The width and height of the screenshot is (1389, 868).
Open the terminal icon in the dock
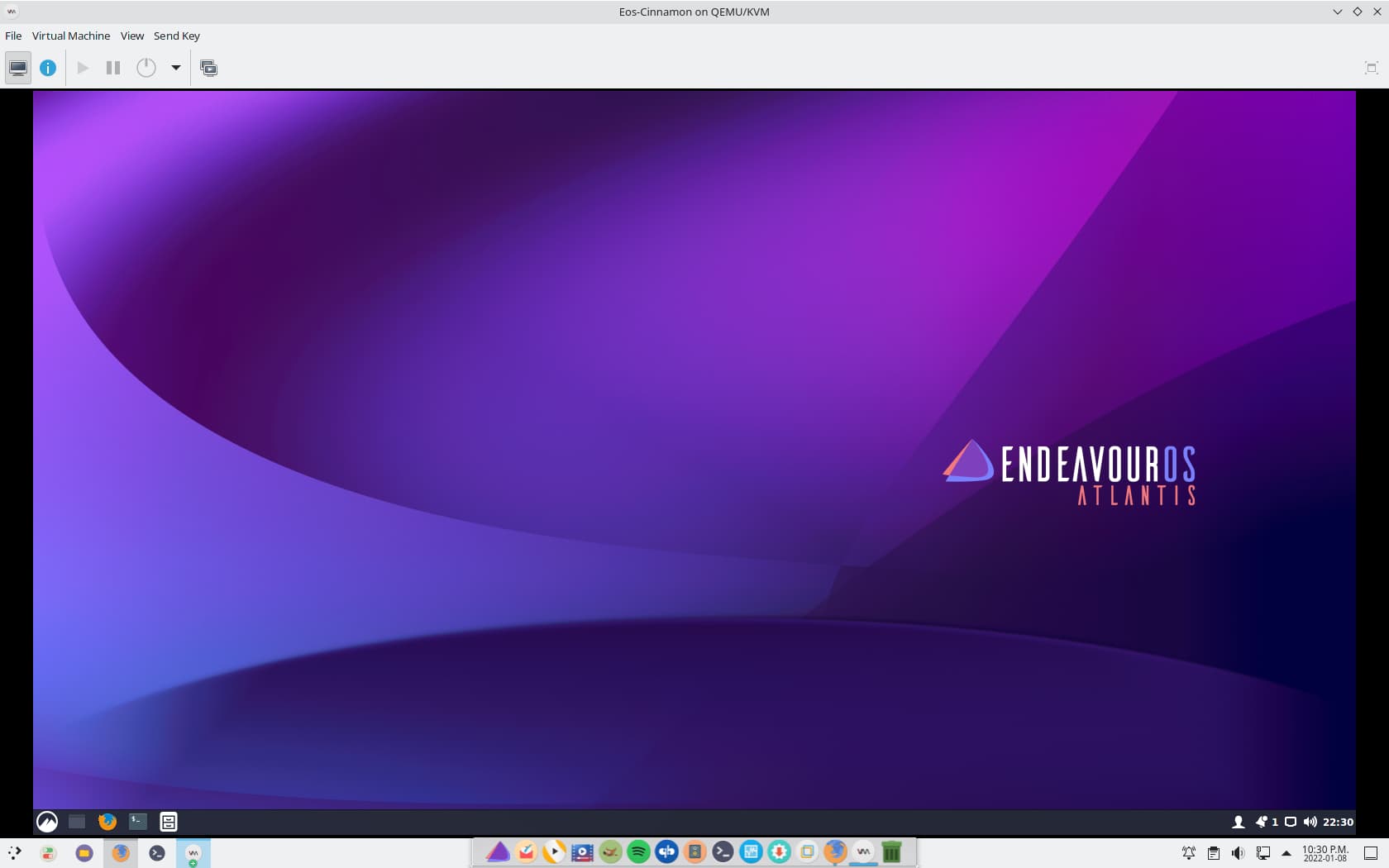[x=723, y=851]
